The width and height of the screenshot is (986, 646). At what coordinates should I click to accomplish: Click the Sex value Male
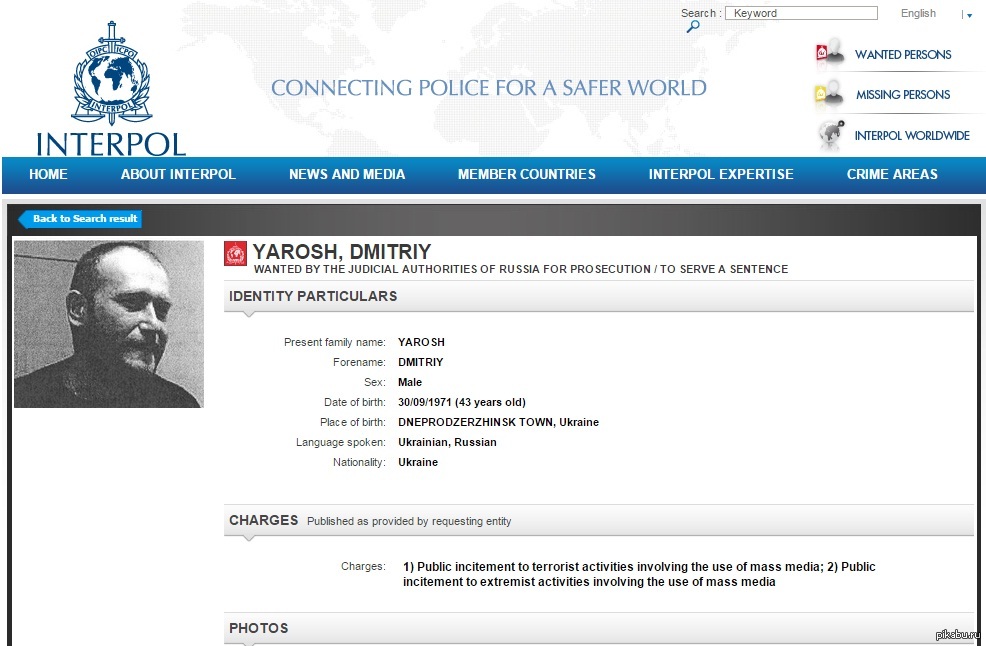click(x=410, y=382)
